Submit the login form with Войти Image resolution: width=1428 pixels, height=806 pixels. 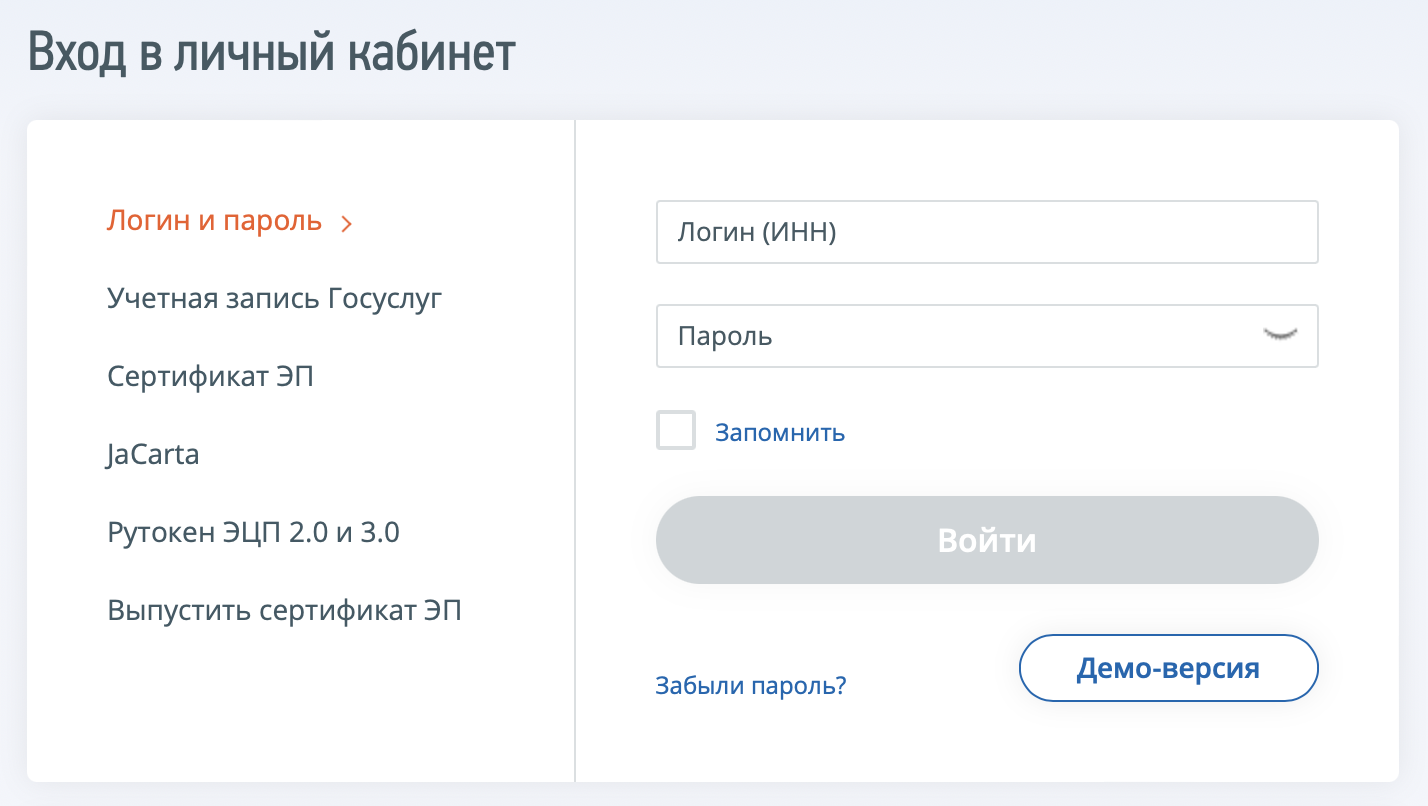(987, 540)
